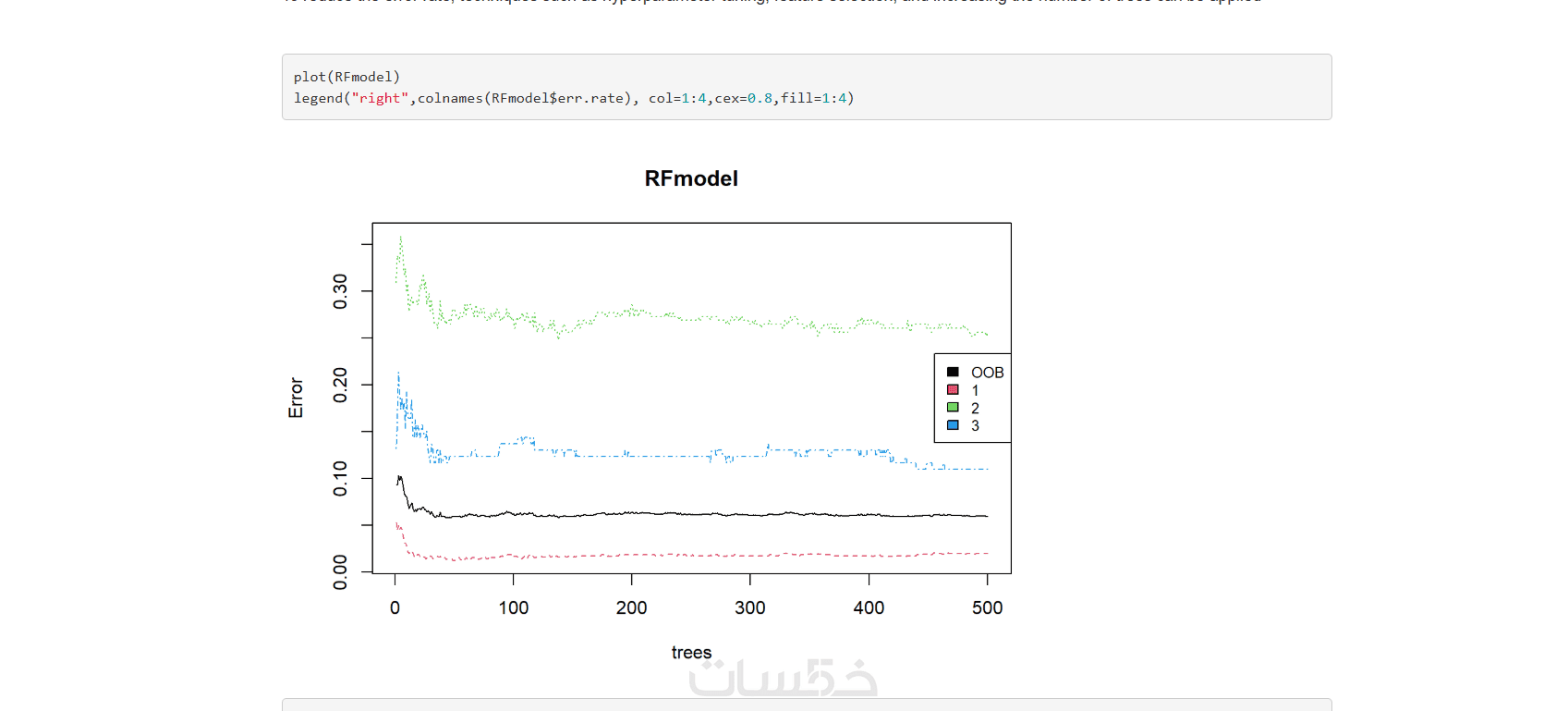This screenshot has height=711, width=1568.
Task: Click the blue class 3 legend swatch
Action: [x=953, y=425]
